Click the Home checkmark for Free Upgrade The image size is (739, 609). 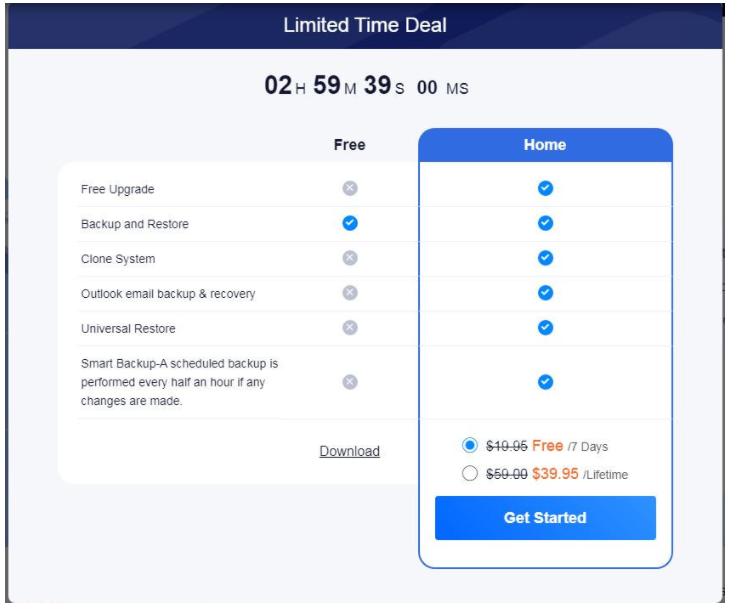pos(545,188)
